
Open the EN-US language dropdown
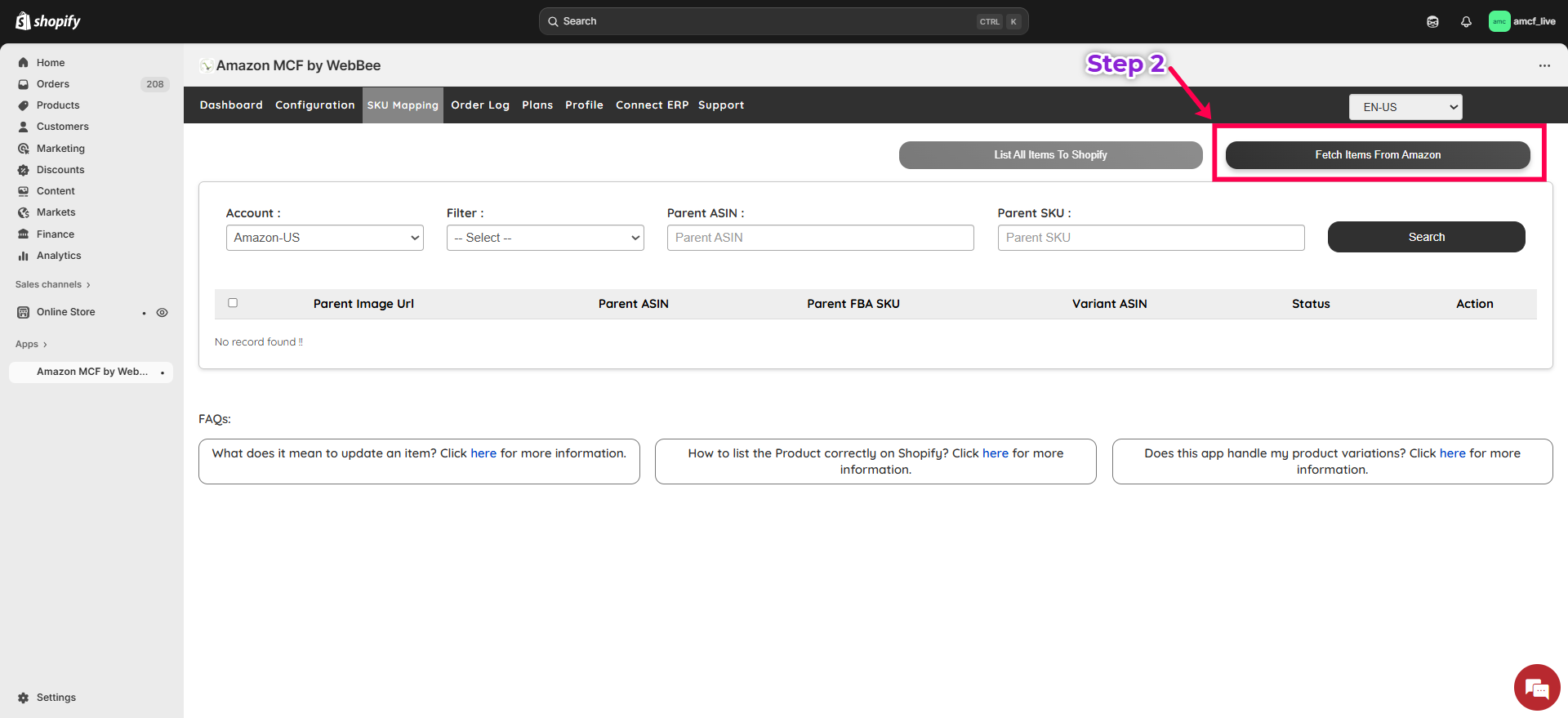click(x=1405, y=107)
